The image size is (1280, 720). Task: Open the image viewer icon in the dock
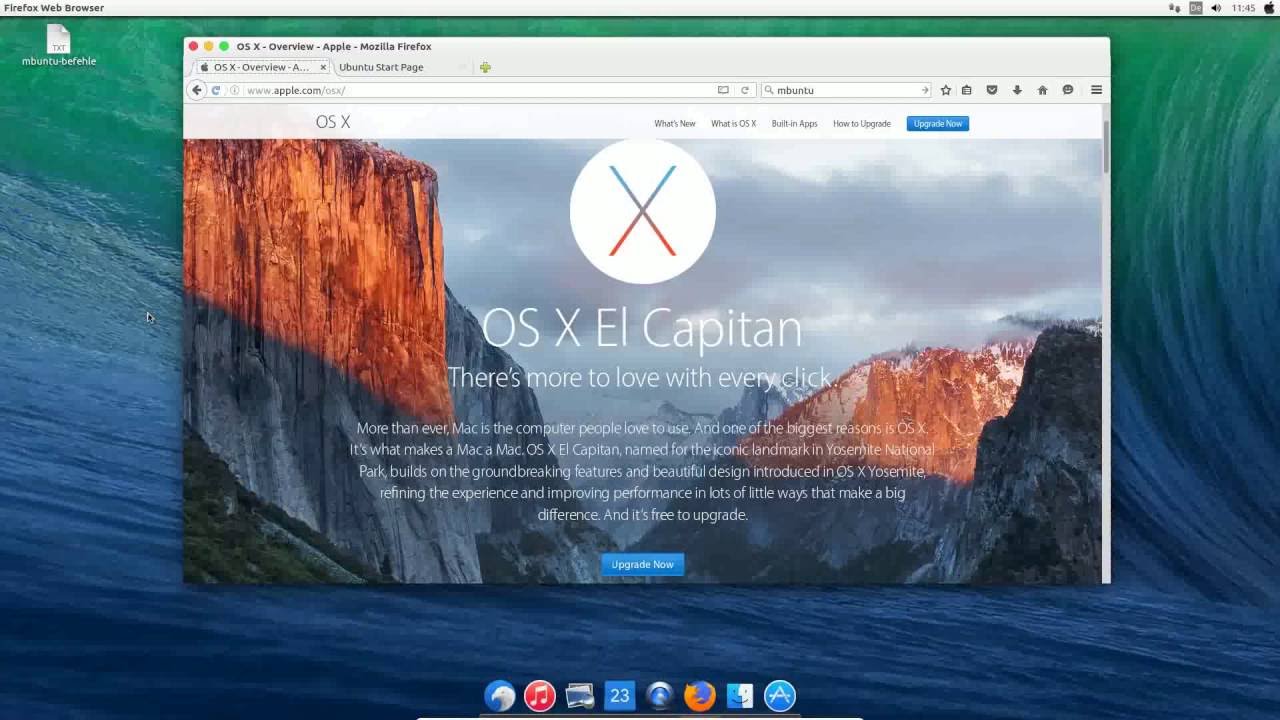pyautogui.click(x=580, y=695)
